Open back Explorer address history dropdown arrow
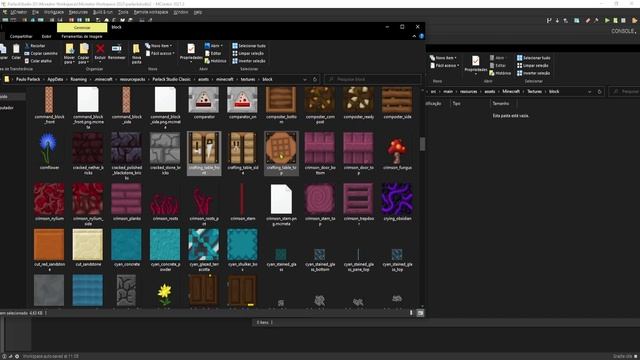Viewport: 640px width, 360px height. click(x=590, y=91)
